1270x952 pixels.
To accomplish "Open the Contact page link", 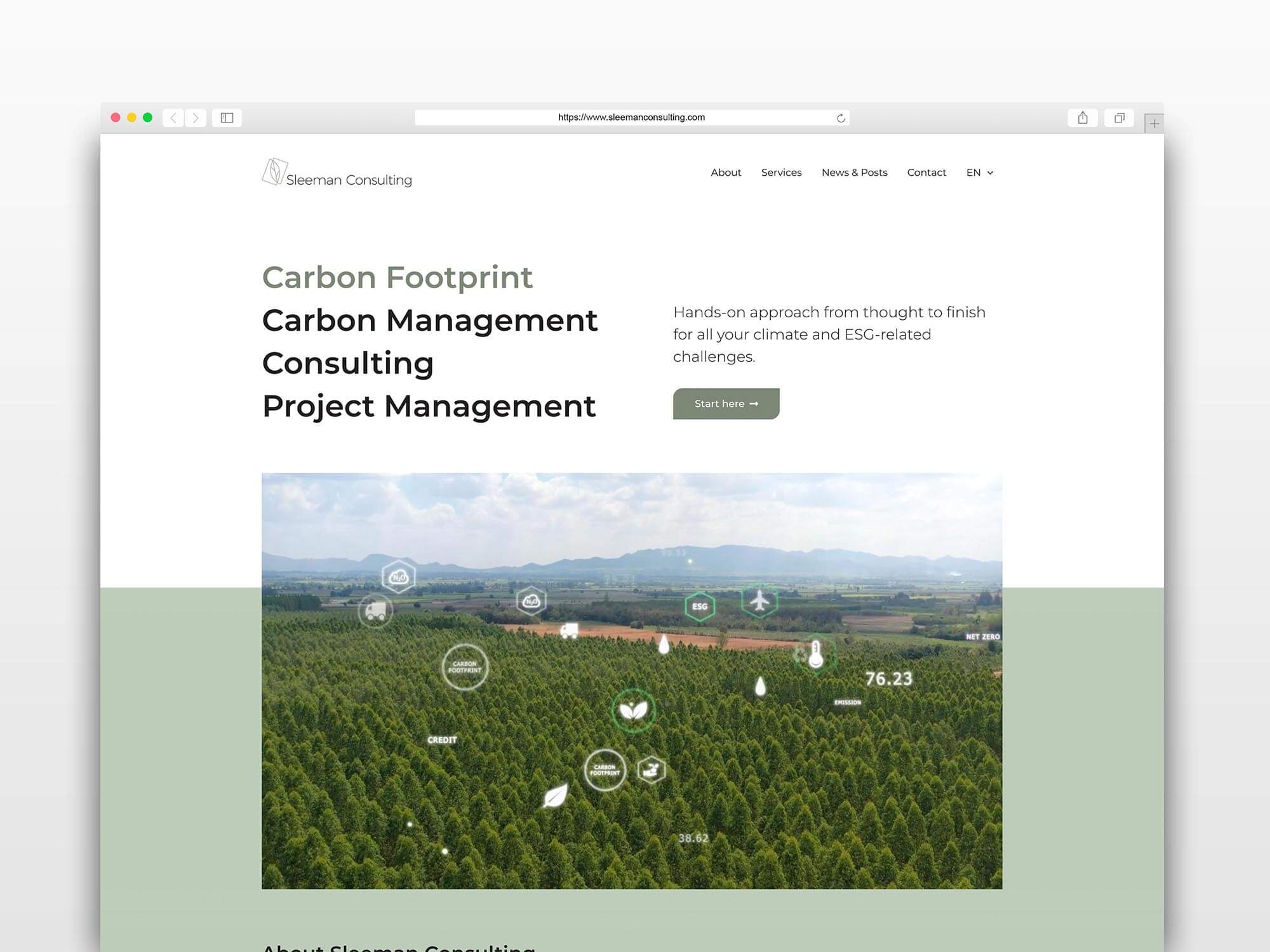I will pos(926,172).
